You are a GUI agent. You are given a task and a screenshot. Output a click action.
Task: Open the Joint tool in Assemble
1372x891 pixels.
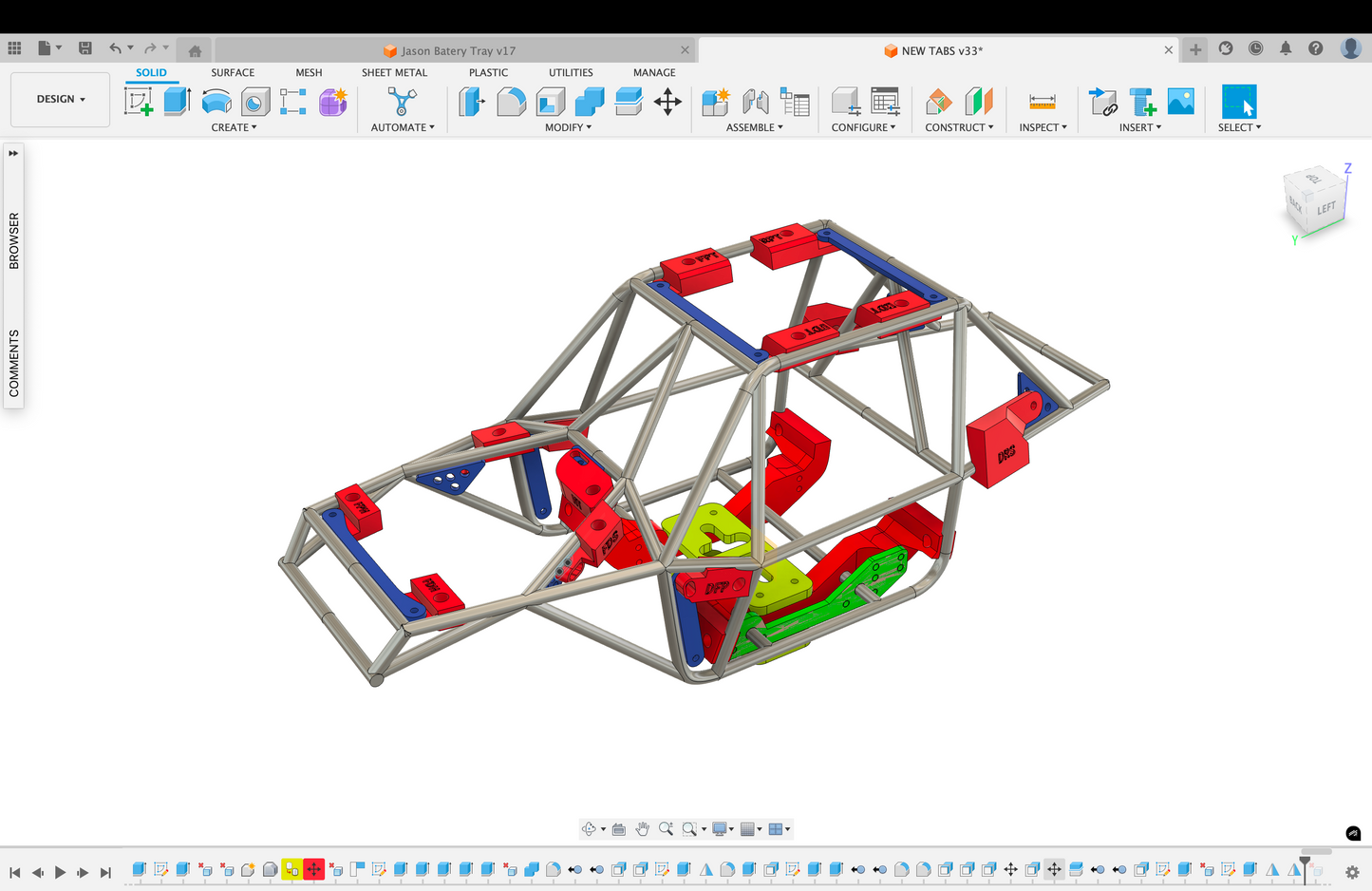755,102
